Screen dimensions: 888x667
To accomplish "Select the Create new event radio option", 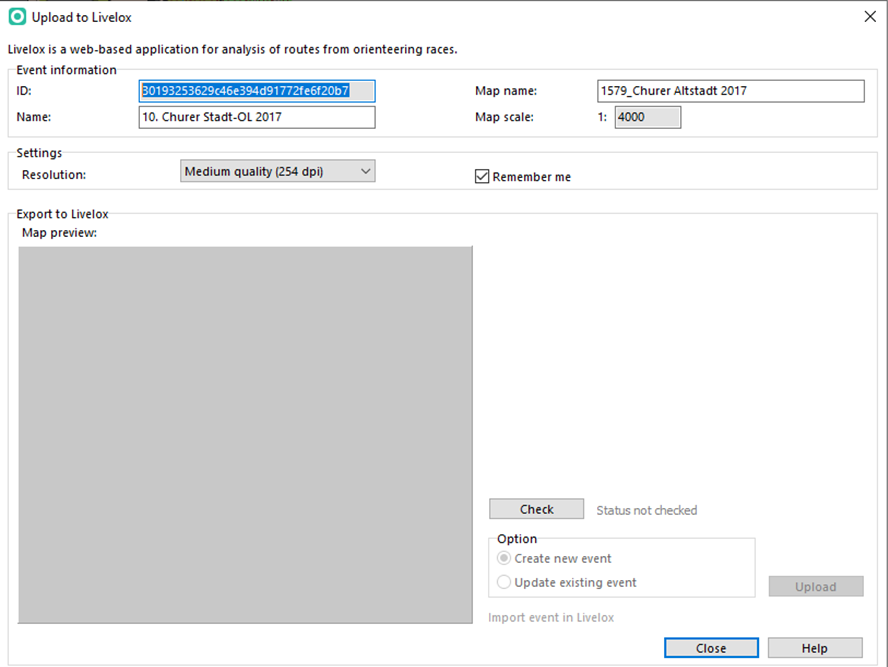I will pos(503,558).
